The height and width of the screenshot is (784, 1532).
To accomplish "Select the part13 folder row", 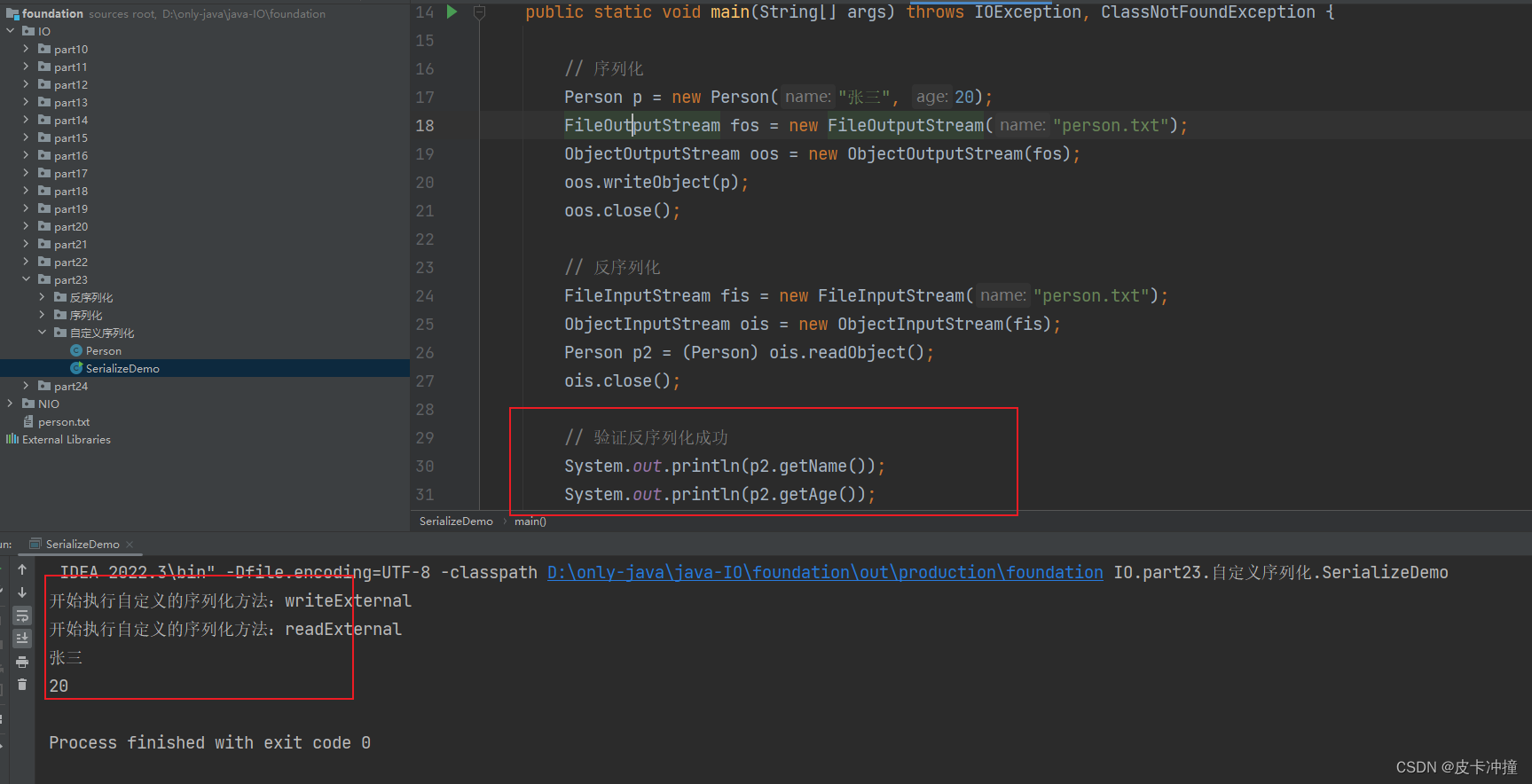I will click(x=205, y=102).
